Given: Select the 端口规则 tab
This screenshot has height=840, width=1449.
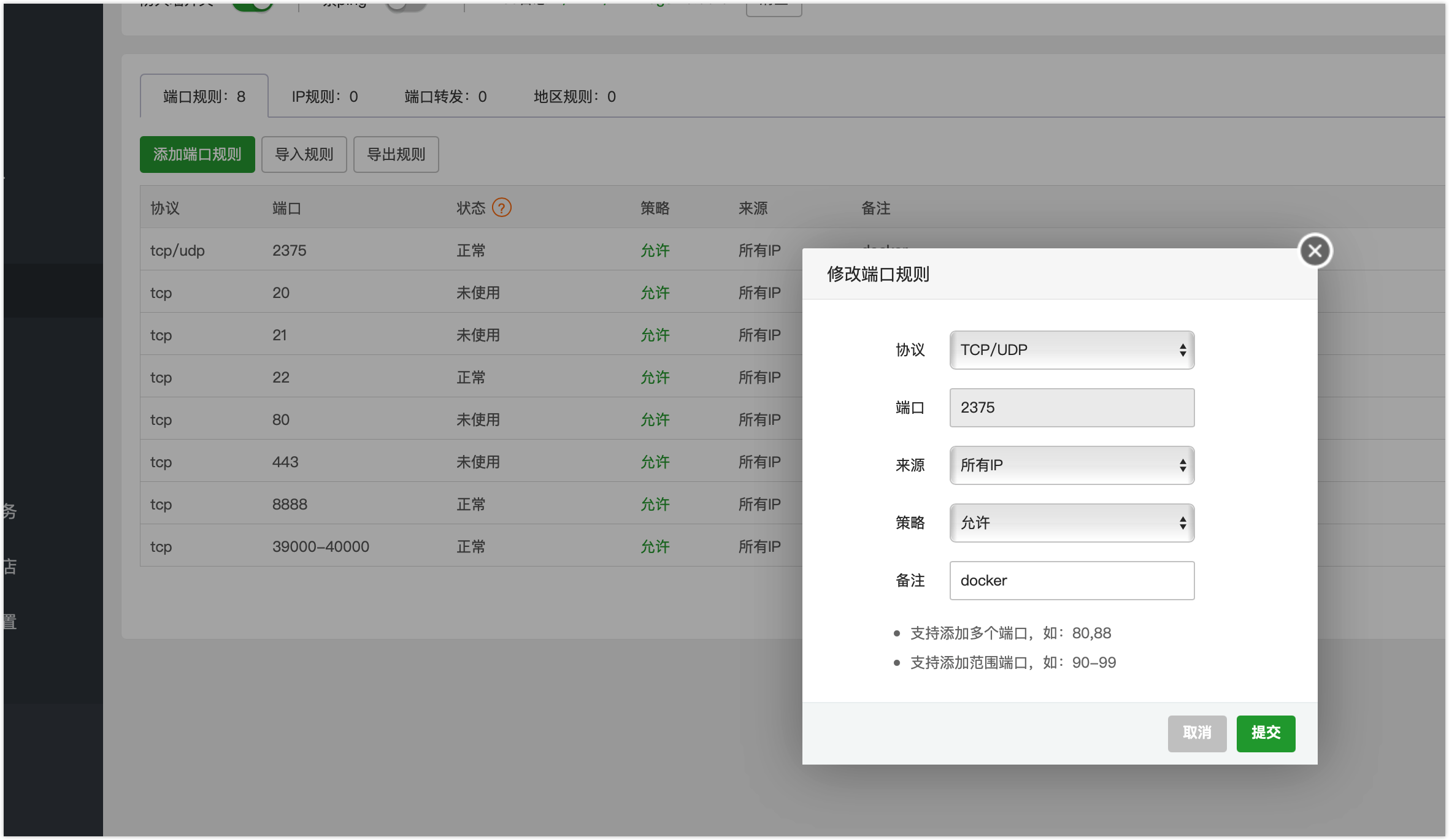Looking at the screenshot, I should (204, 97).
